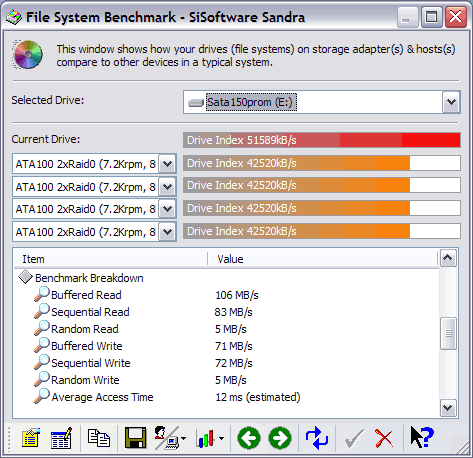Click the Item column header
Image resolution: width=473 pixels, height=458 pixels.
tap(111, 259)
